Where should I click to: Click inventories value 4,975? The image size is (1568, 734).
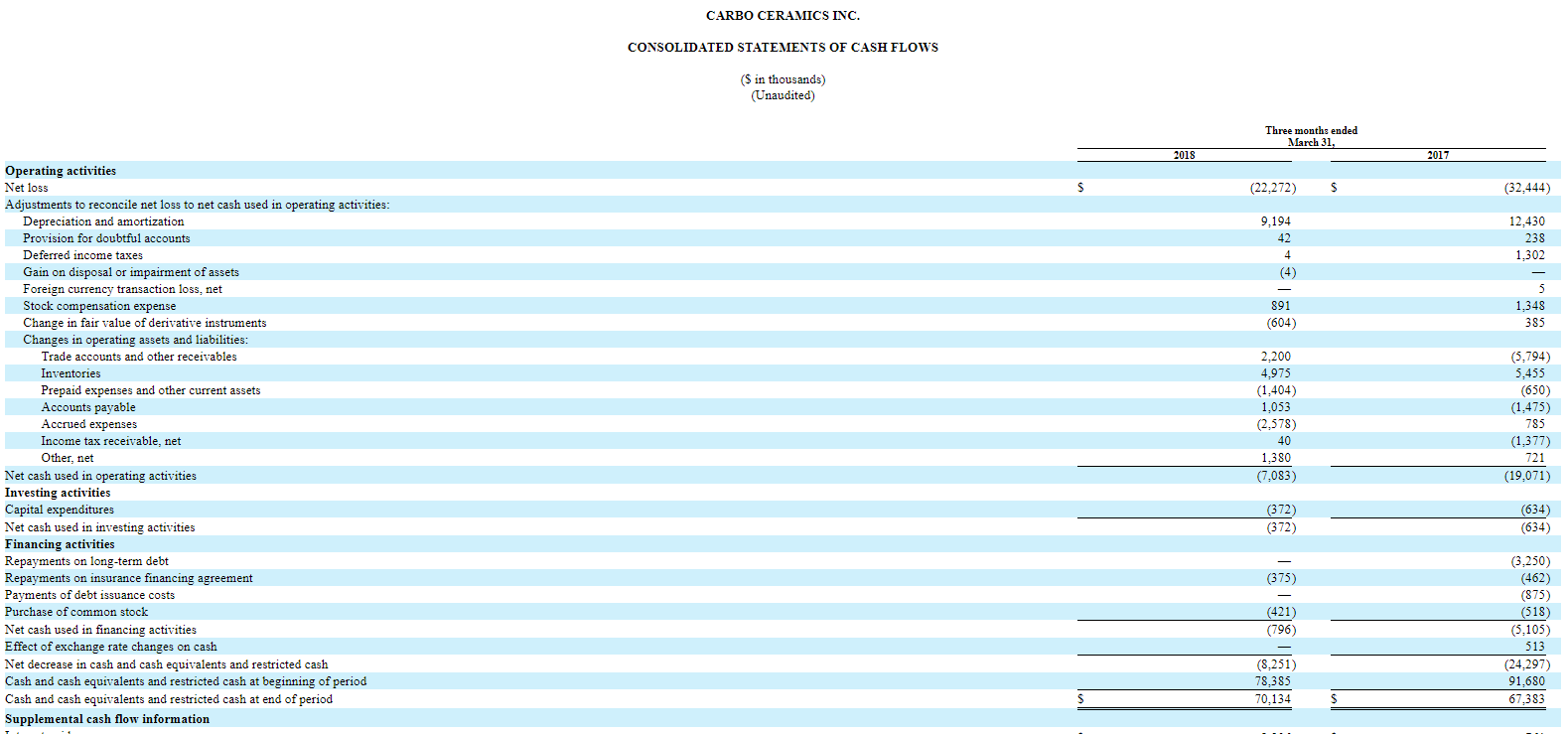pyautogui.click(x=1276, y=373)
